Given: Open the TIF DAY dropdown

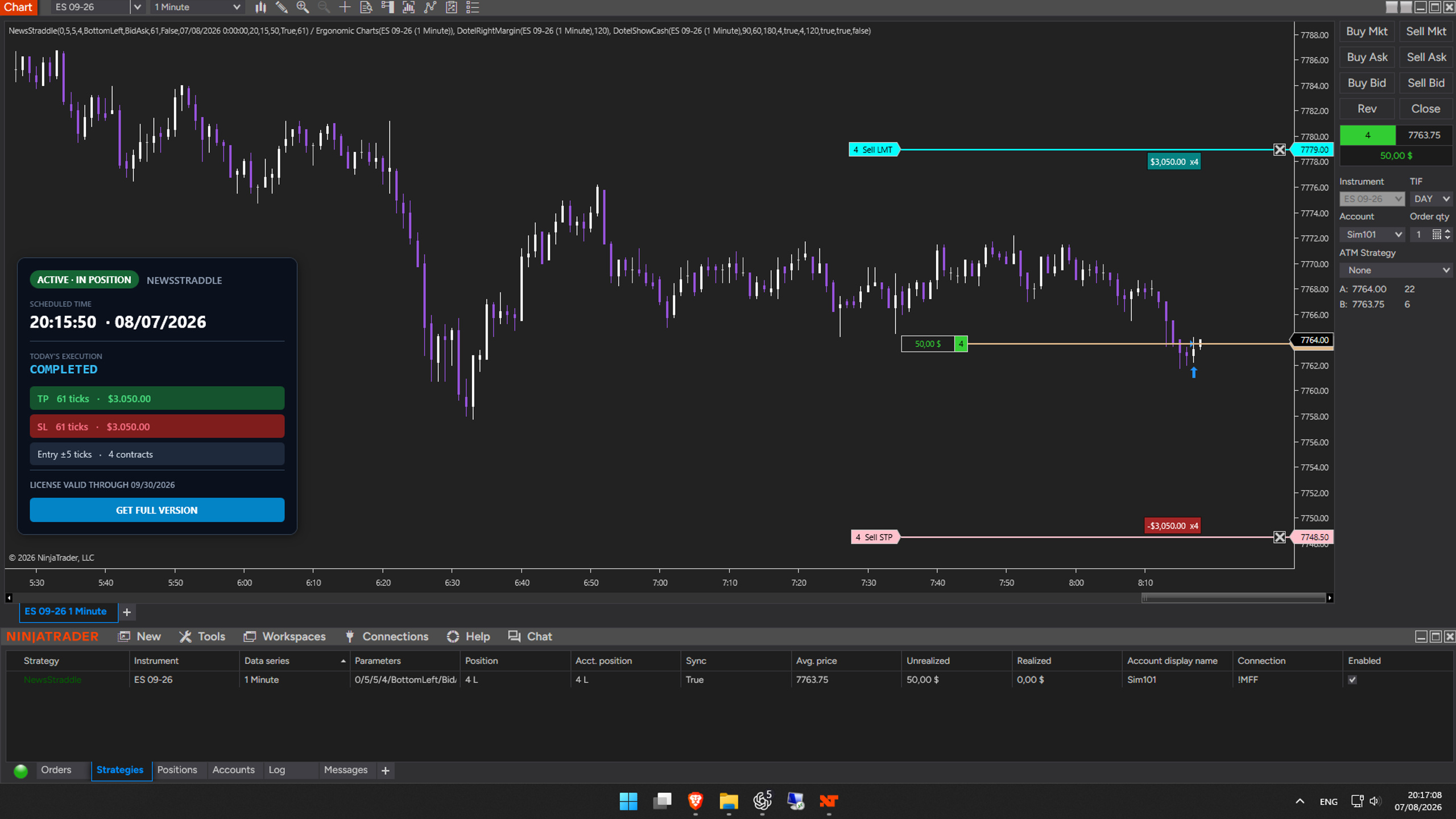Looking at the screenshot, I should pyautogui.click(x=1431, y=198).
